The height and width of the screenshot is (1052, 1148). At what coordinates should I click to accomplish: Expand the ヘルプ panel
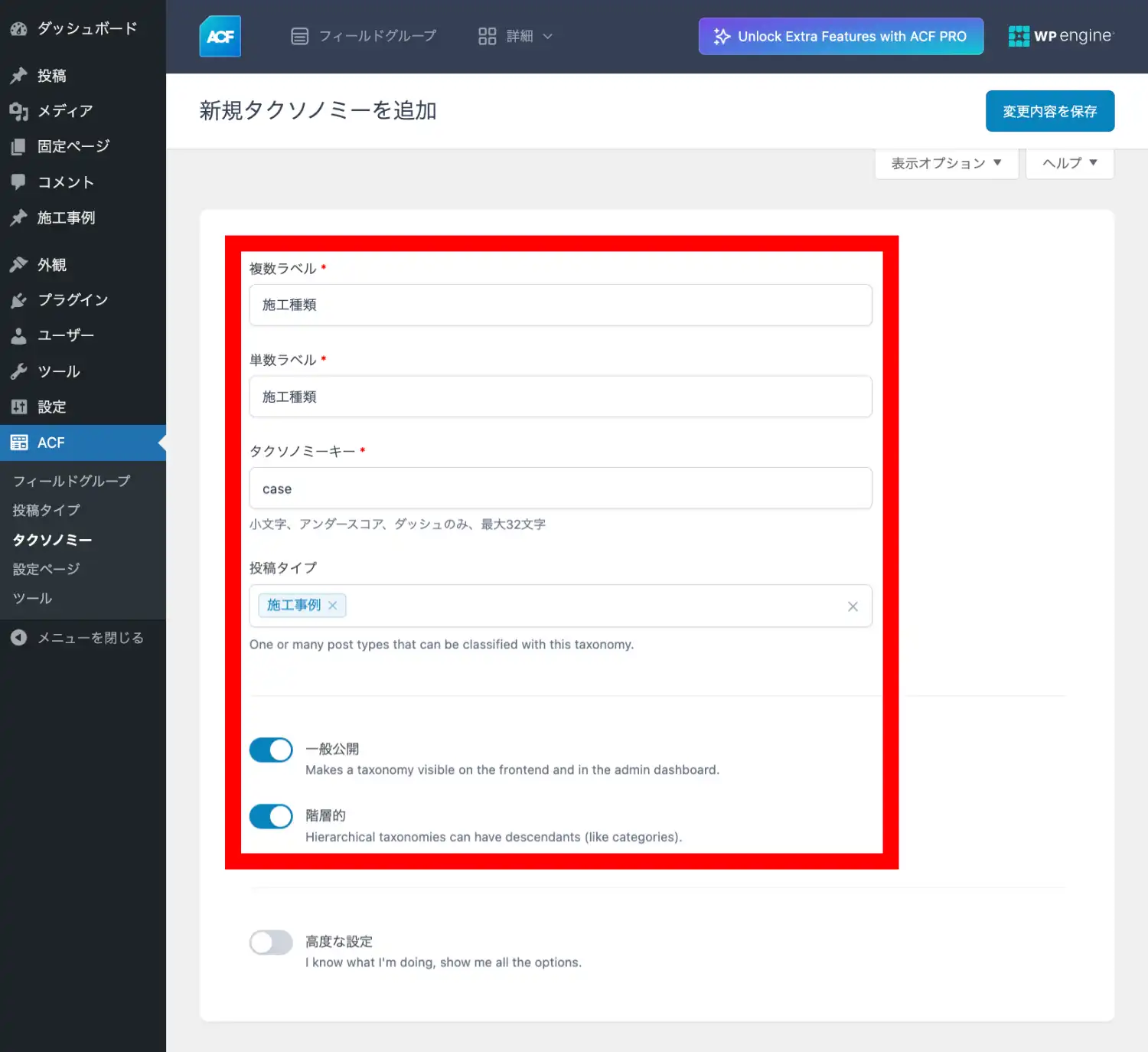(x=1070, y=163)
